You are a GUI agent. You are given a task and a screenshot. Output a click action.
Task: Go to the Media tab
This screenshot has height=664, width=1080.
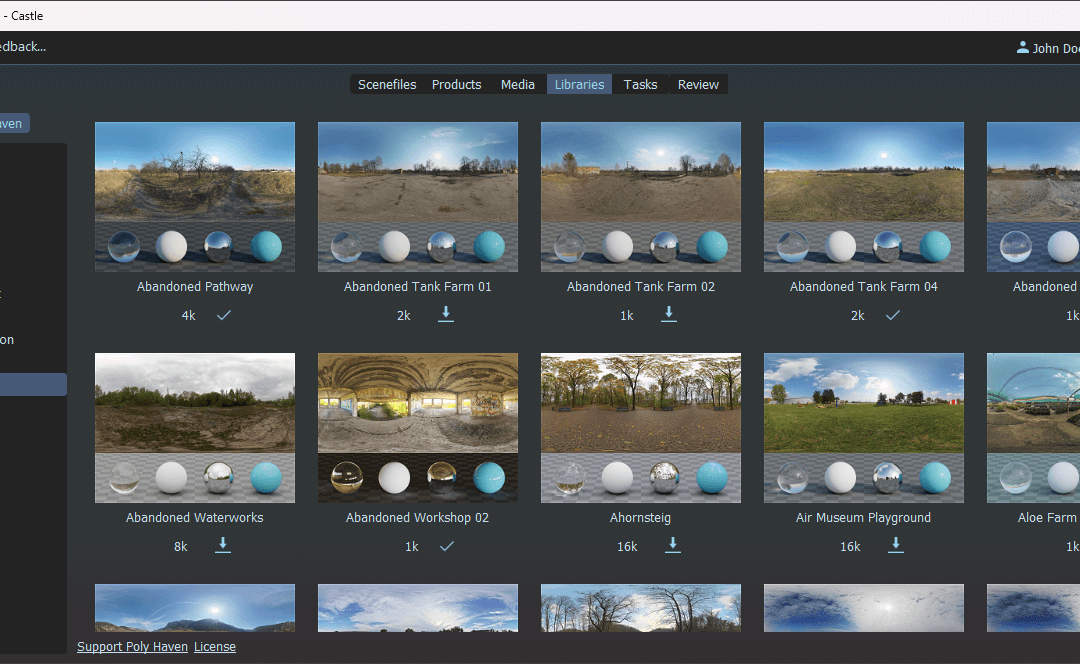tap(517, 85)
